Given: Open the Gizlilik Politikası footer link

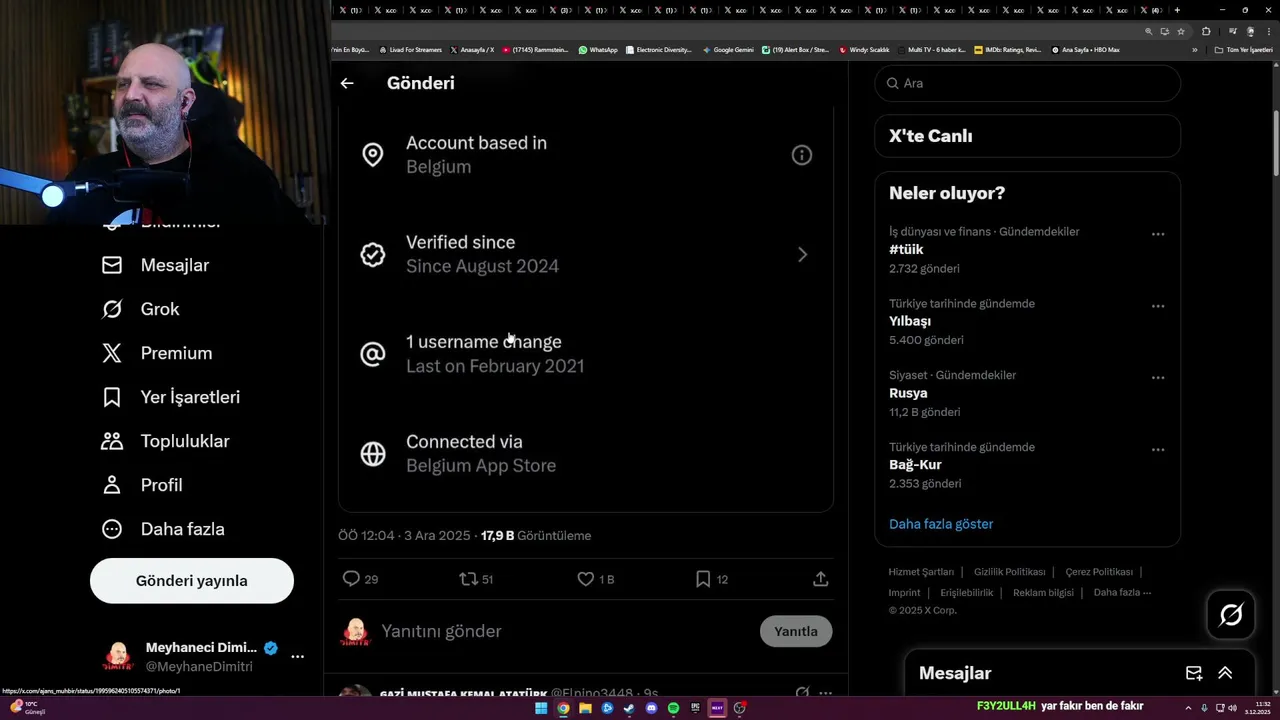Looking at the screenshot, I should point(1010,572).
